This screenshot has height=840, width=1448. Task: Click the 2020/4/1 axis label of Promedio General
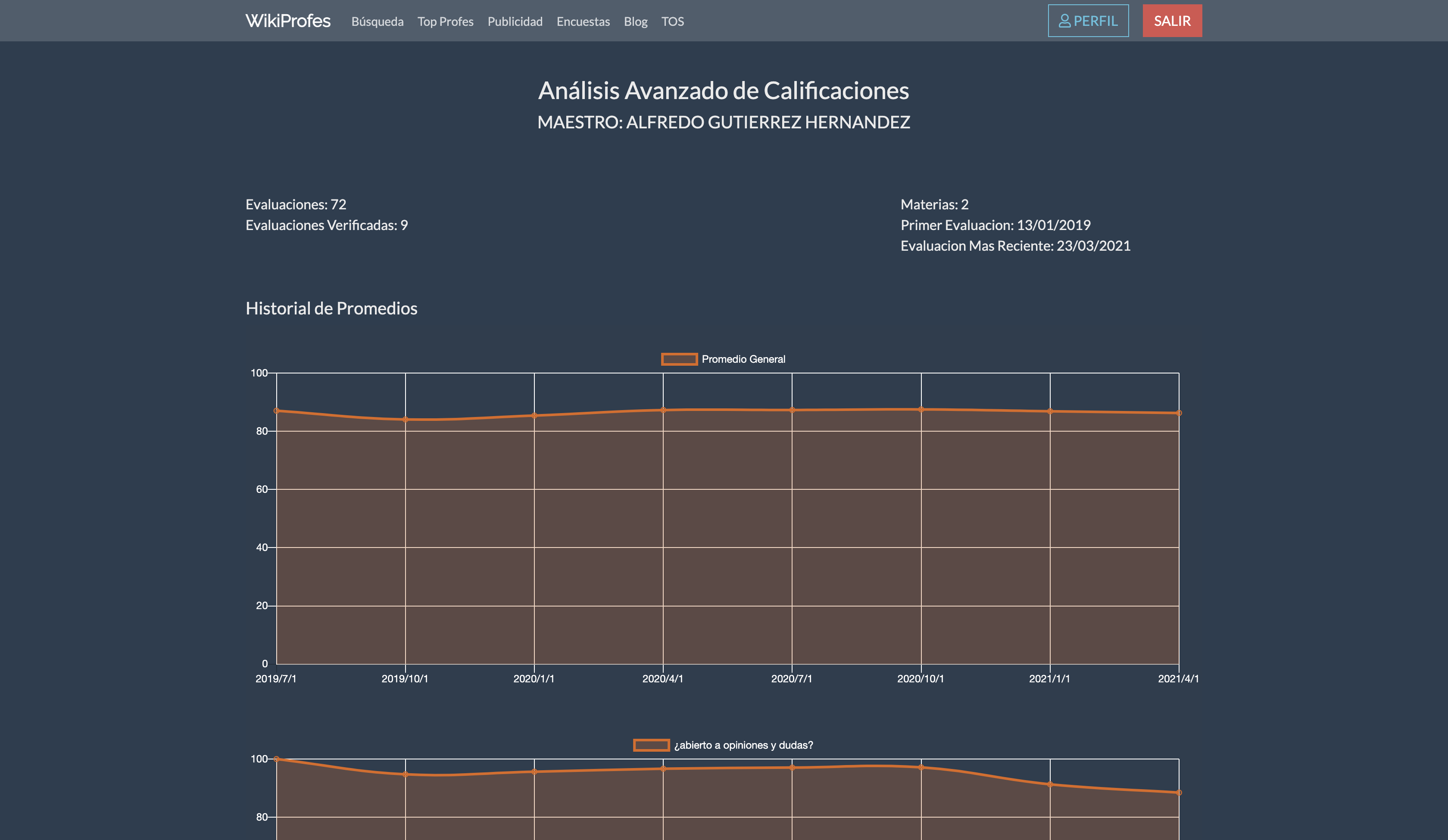[x=662, y=678]
